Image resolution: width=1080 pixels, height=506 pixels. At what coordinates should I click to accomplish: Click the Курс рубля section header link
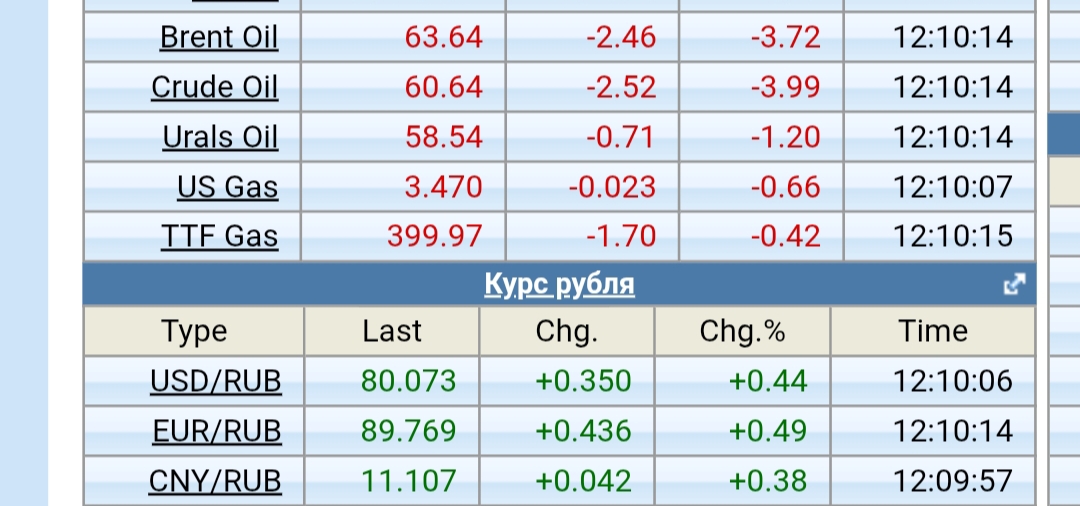click(559, 285)
